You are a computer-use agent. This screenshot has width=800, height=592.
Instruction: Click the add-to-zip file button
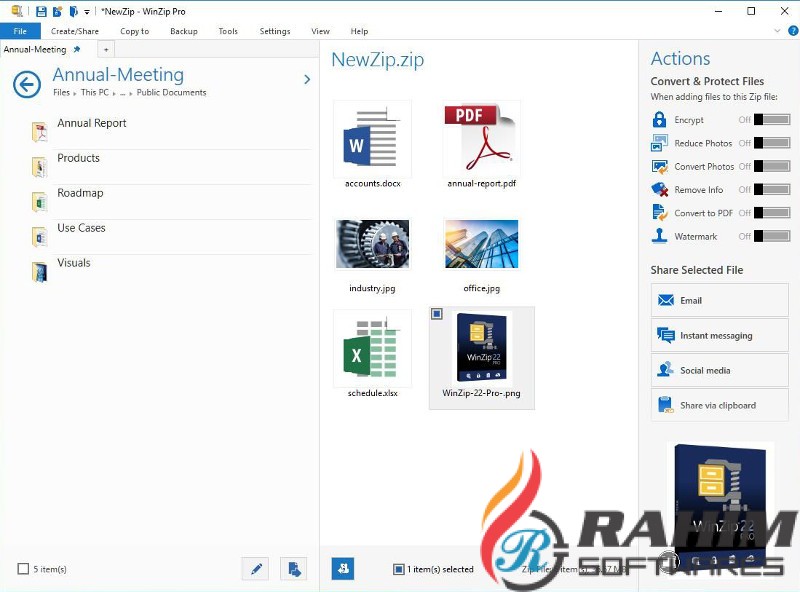pyautogui.click(x=294, y=569)
